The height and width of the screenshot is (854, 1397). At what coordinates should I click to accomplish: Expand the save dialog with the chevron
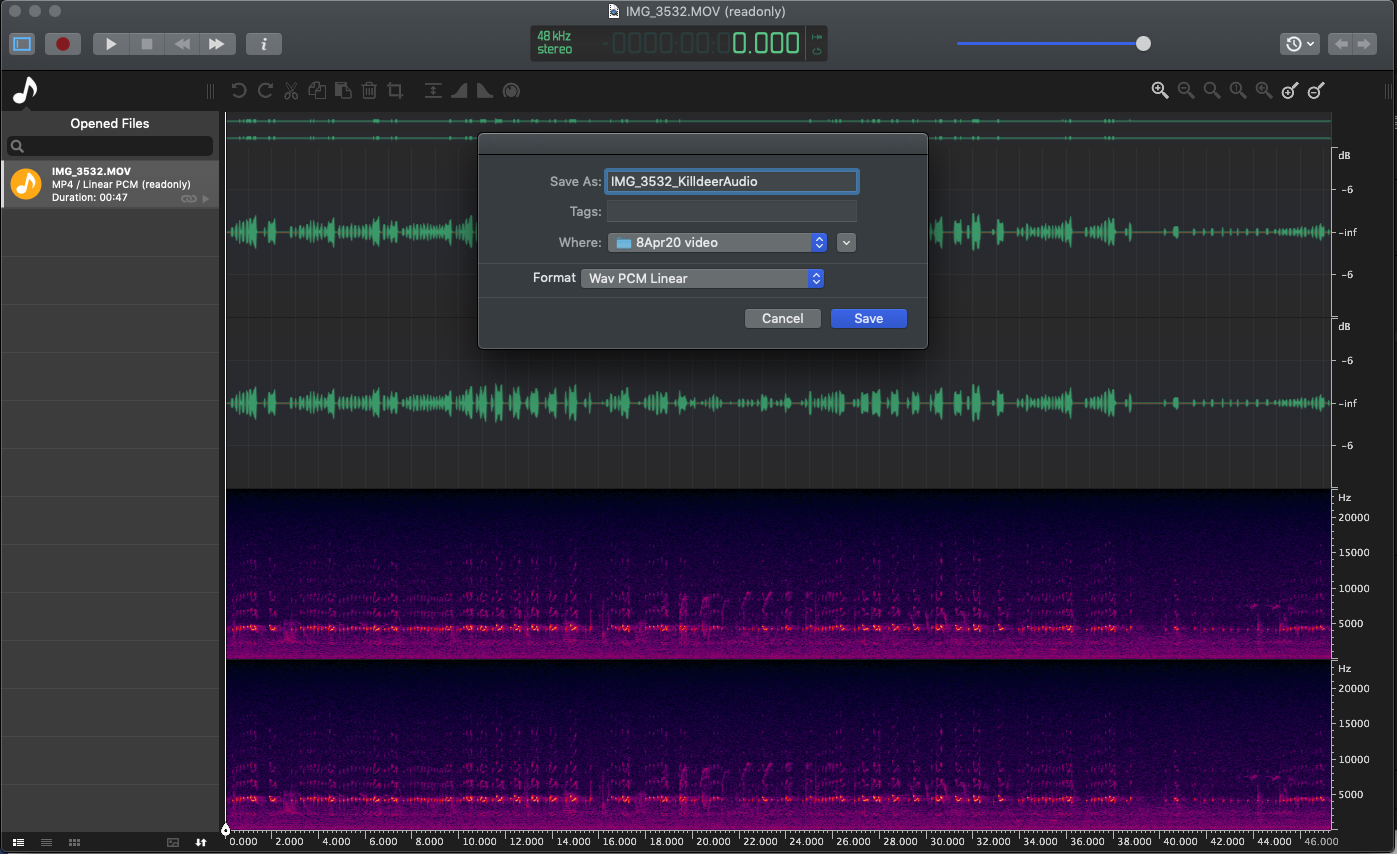pyautogui.click(x=846, y=242)
